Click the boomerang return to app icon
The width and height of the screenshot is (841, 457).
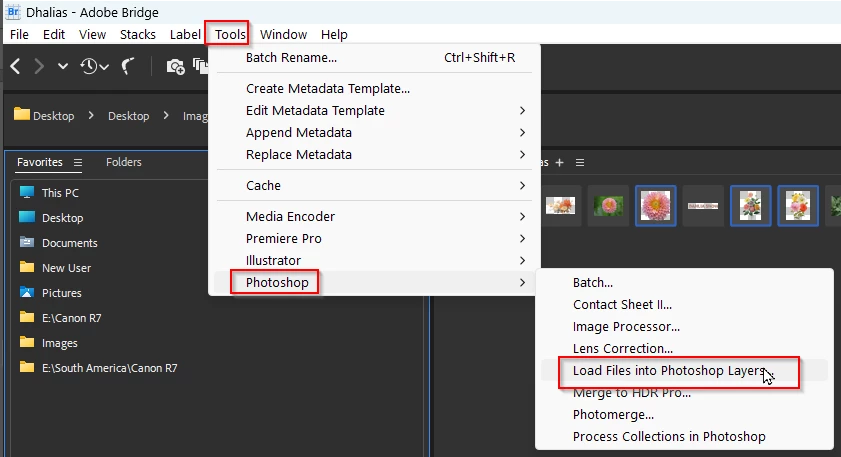click(x=127, y=67)
